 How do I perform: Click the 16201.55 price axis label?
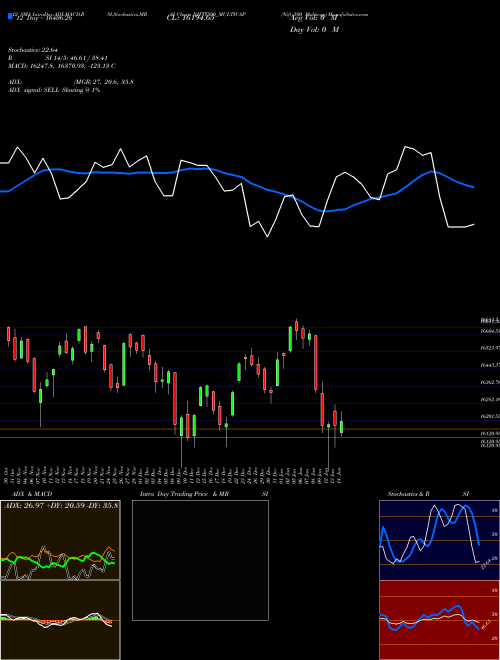tap(490, 416)
